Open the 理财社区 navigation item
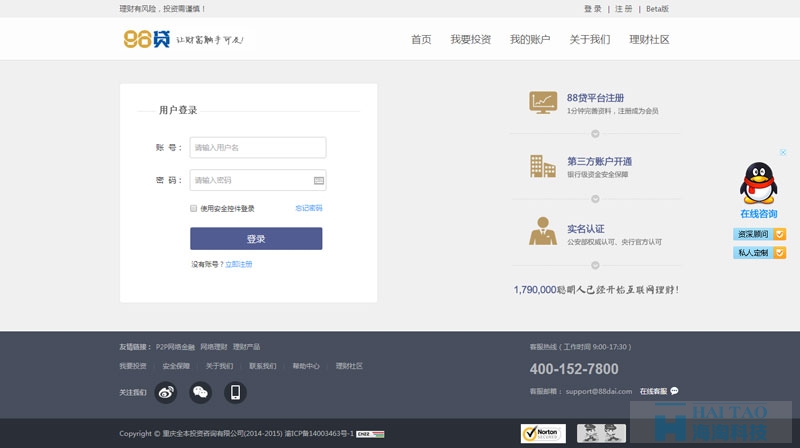The height and width of the screenshot is (448, 800). click(x=649, y=39)
